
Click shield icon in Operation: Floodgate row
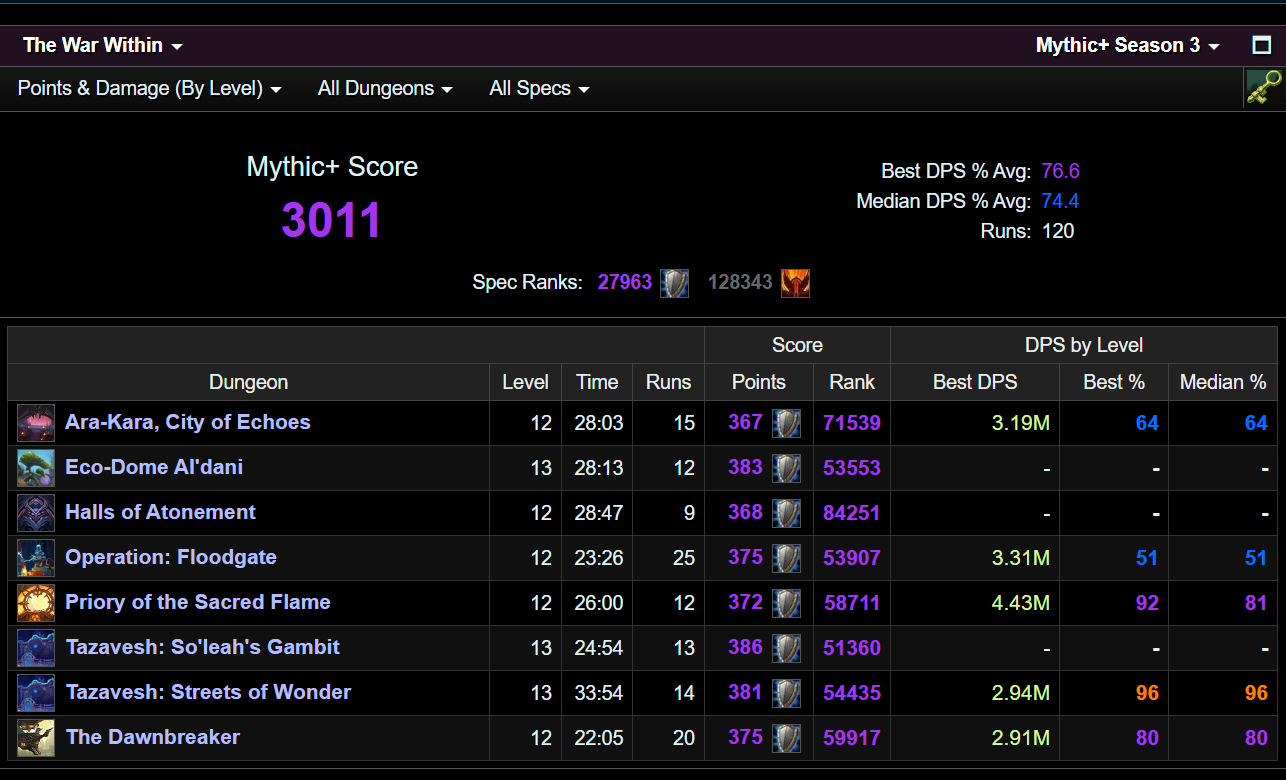click(x=786, y=558)
